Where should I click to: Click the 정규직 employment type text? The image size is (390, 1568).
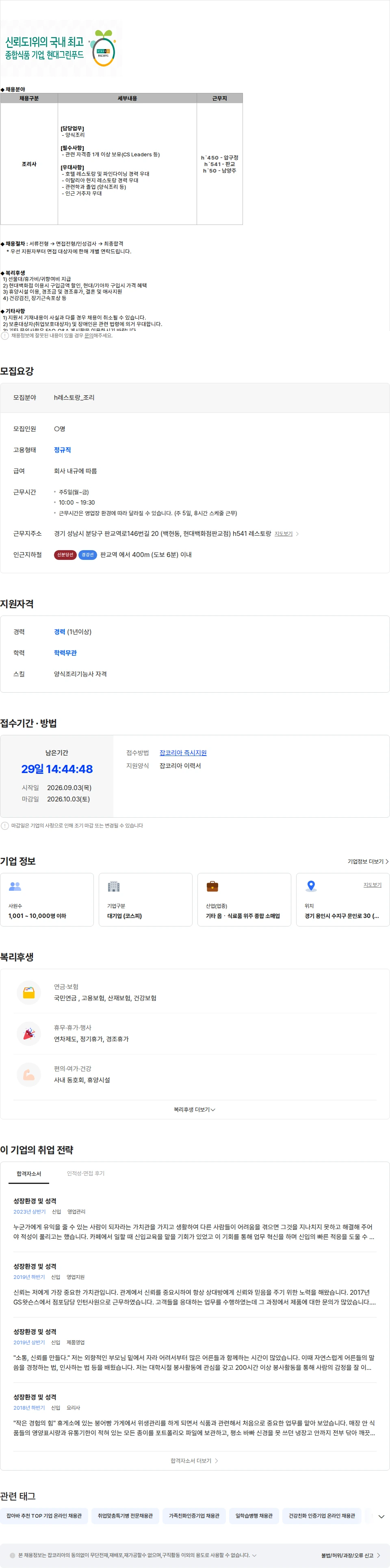coord(62,450)
